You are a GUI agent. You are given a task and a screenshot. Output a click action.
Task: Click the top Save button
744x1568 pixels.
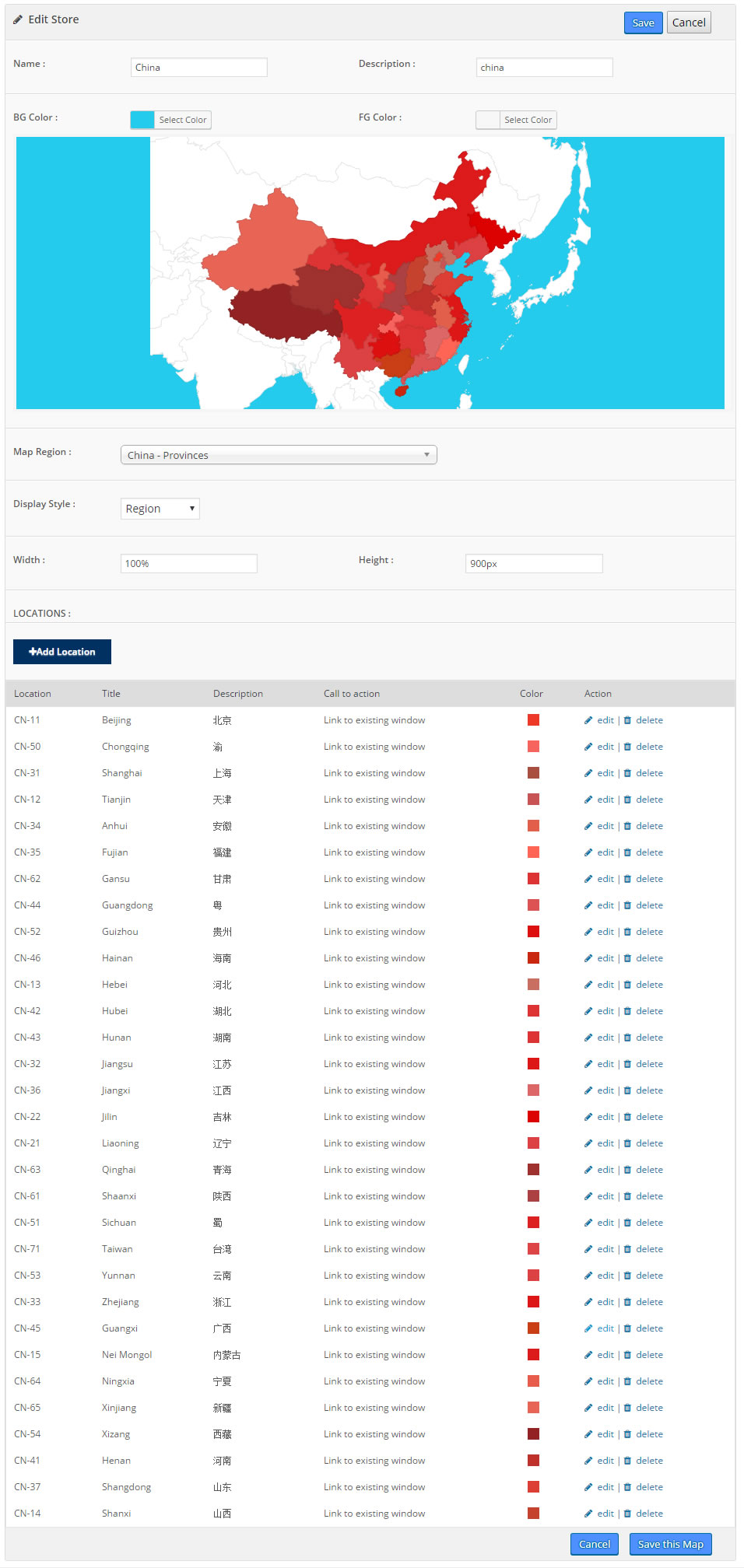(x=643, y=23)
